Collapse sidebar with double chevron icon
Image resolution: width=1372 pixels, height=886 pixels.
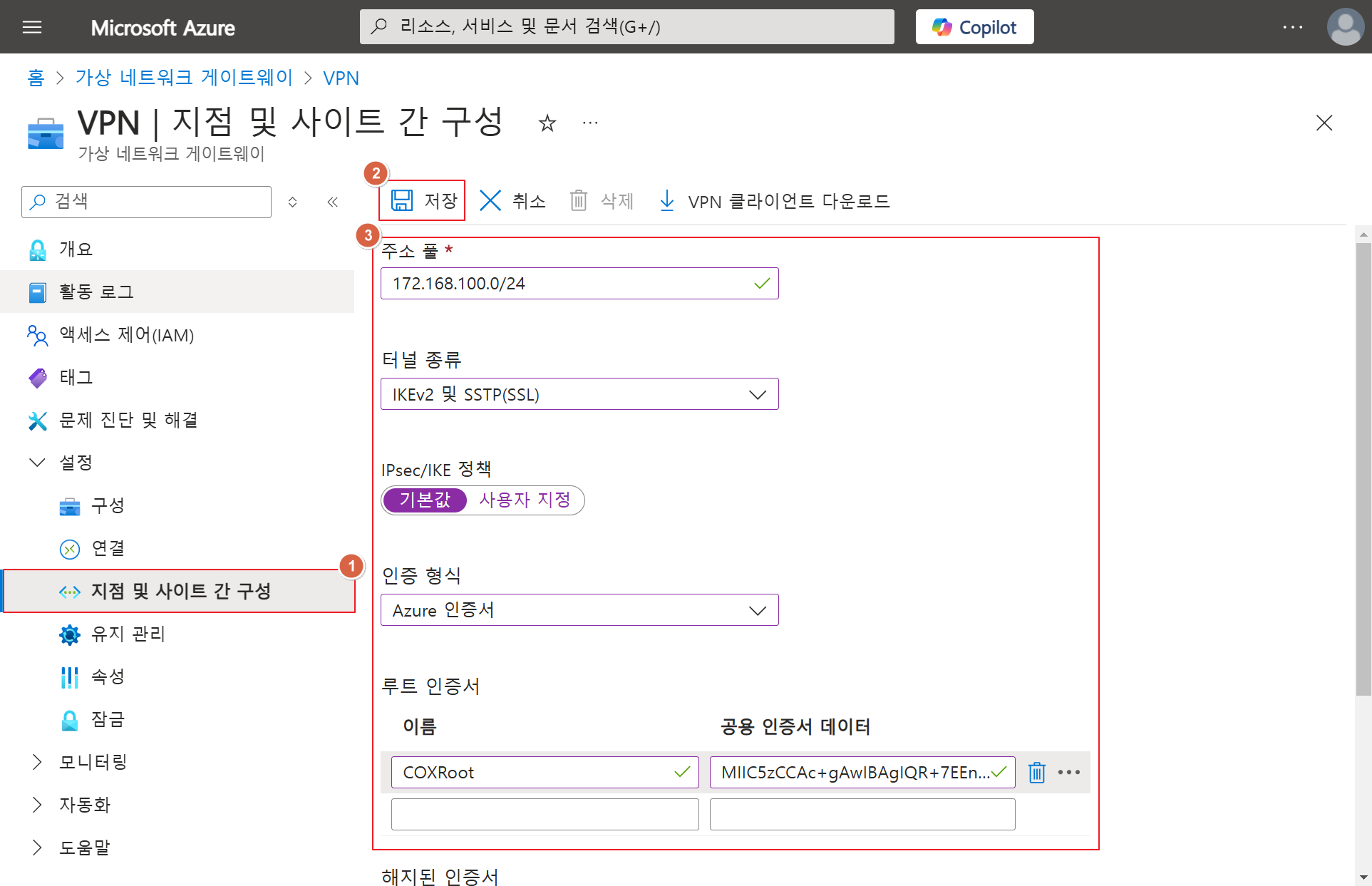pyautogui.click(x=332, y=202)
